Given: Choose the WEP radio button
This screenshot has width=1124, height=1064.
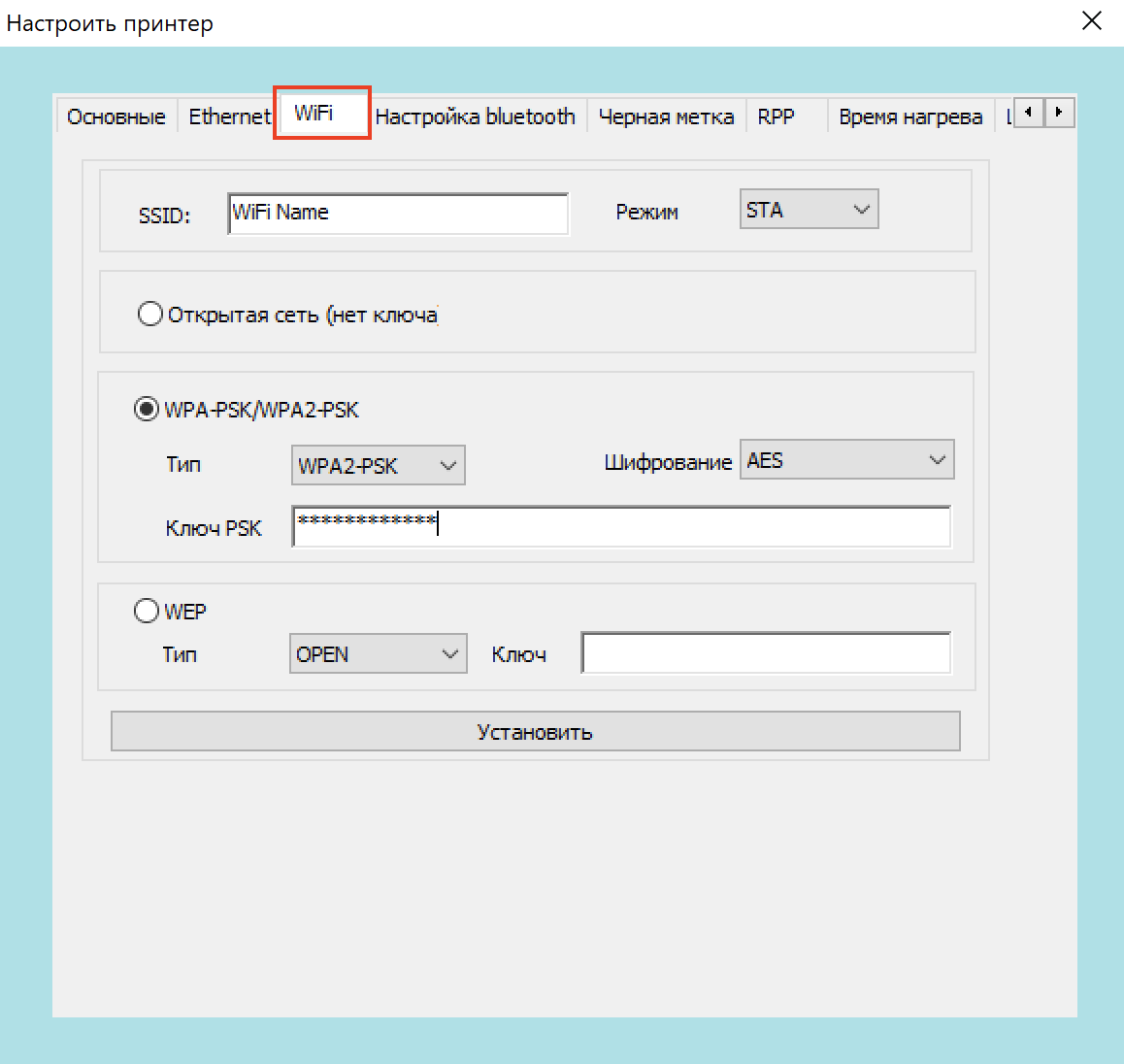Looking at the screenshot, I should pyautogui.click(x=147, y=611).
